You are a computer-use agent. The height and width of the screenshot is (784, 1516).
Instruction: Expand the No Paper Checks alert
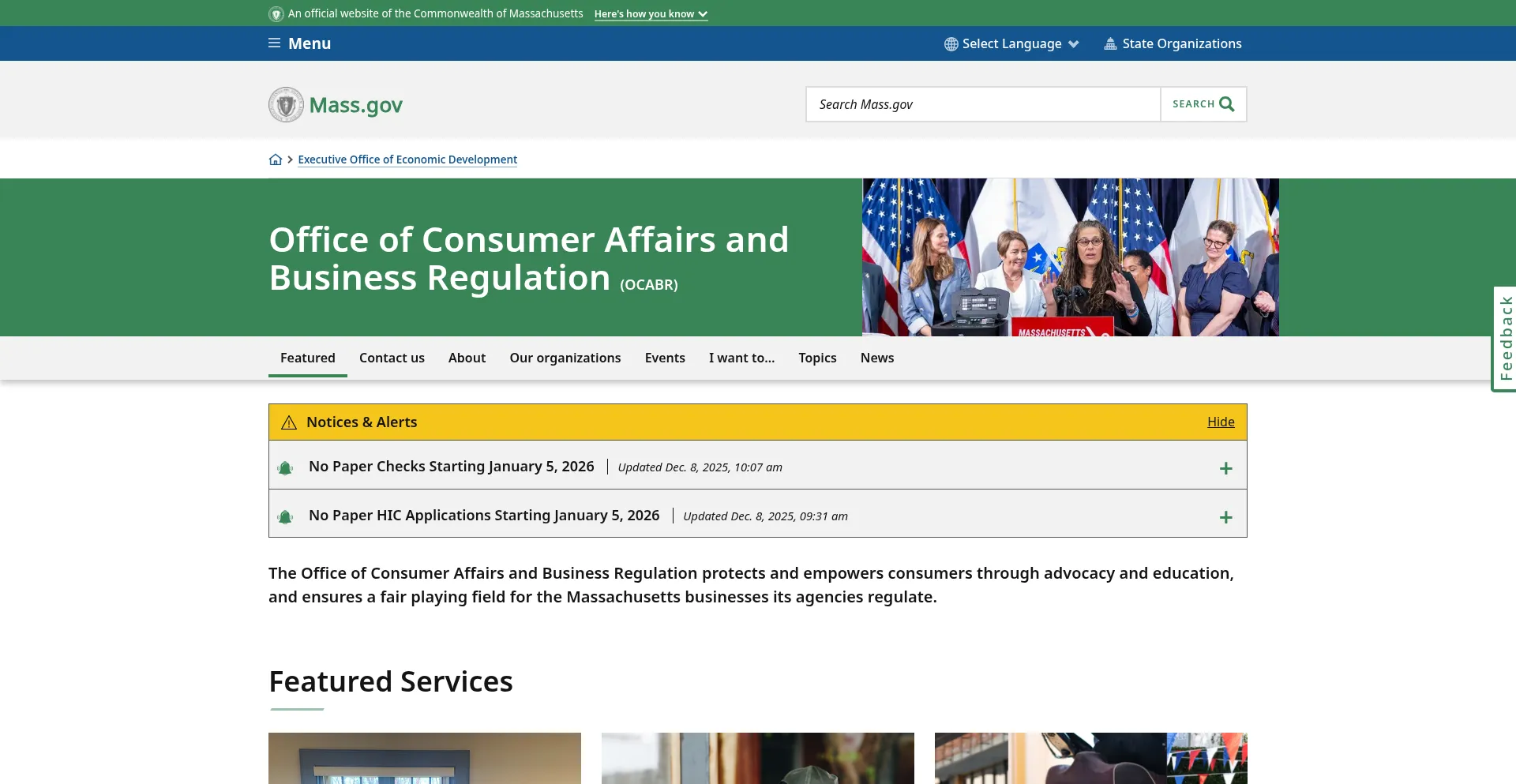pos(1225,468)
